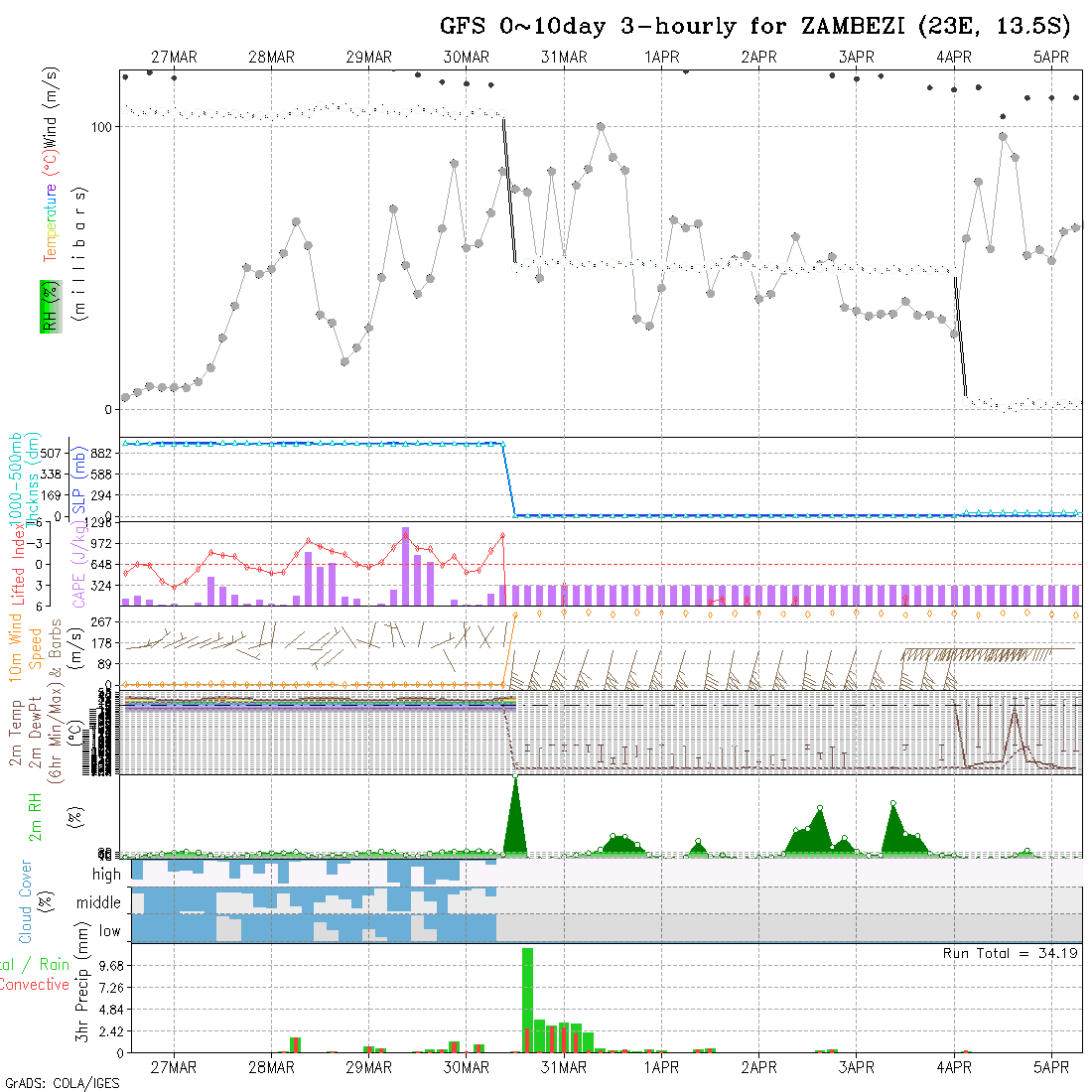The height and width of the screenshot is (1092, 1092).
Task: Select the 5APR date label on the top axis
Action: (x=1051, y=58)
